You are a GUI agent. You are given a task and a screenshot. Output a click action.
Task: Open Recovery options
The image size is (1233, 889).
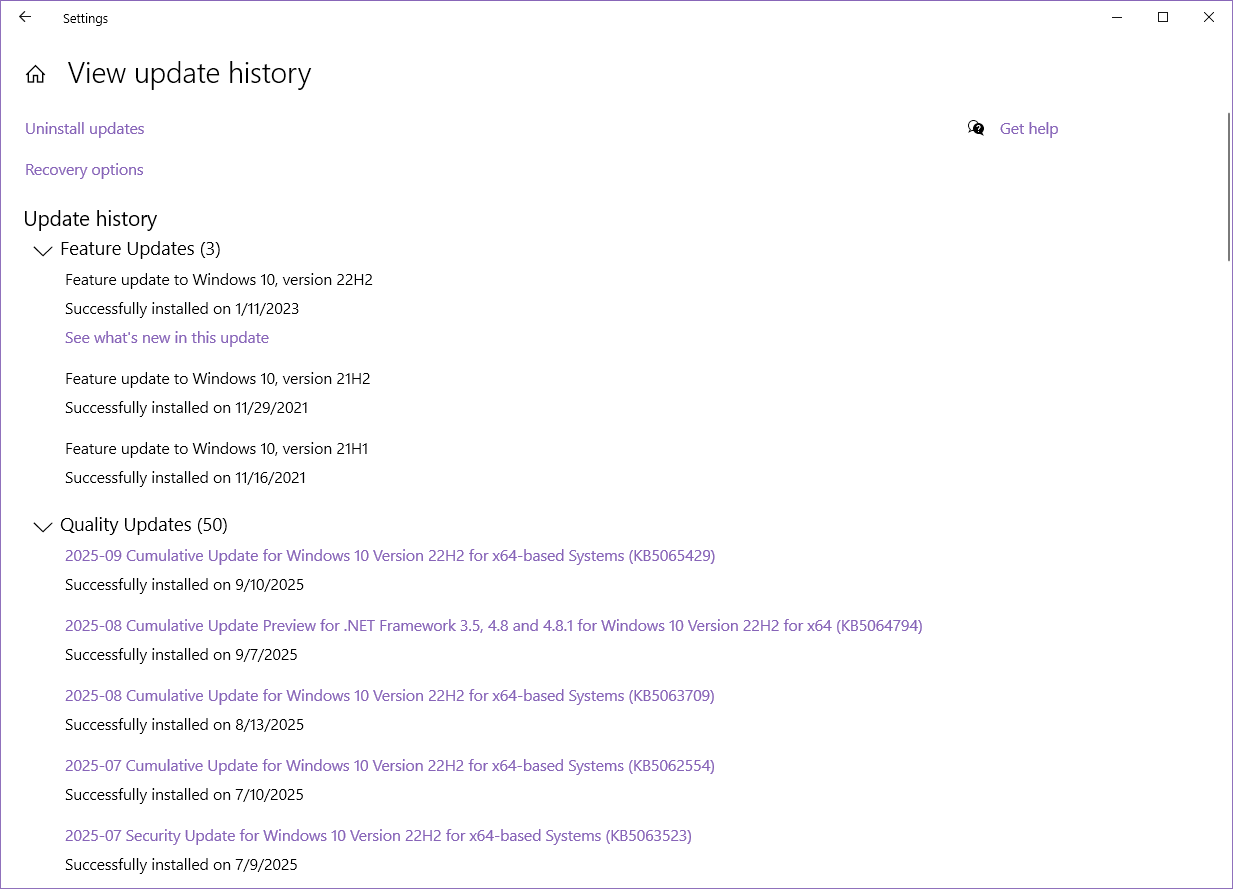click(84, 169)
